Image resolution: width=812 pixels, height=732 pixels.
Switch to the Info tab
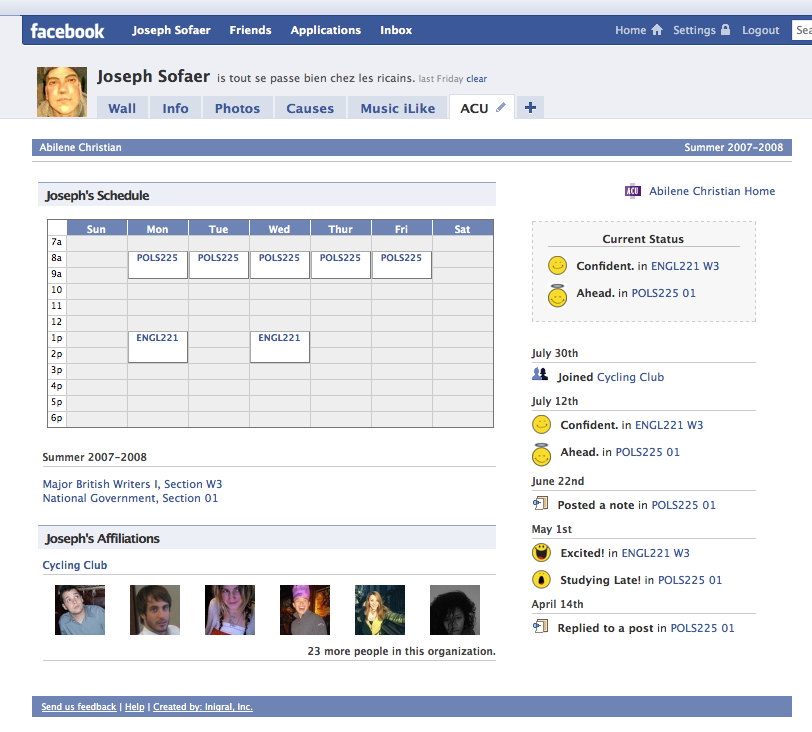[176, 108]
